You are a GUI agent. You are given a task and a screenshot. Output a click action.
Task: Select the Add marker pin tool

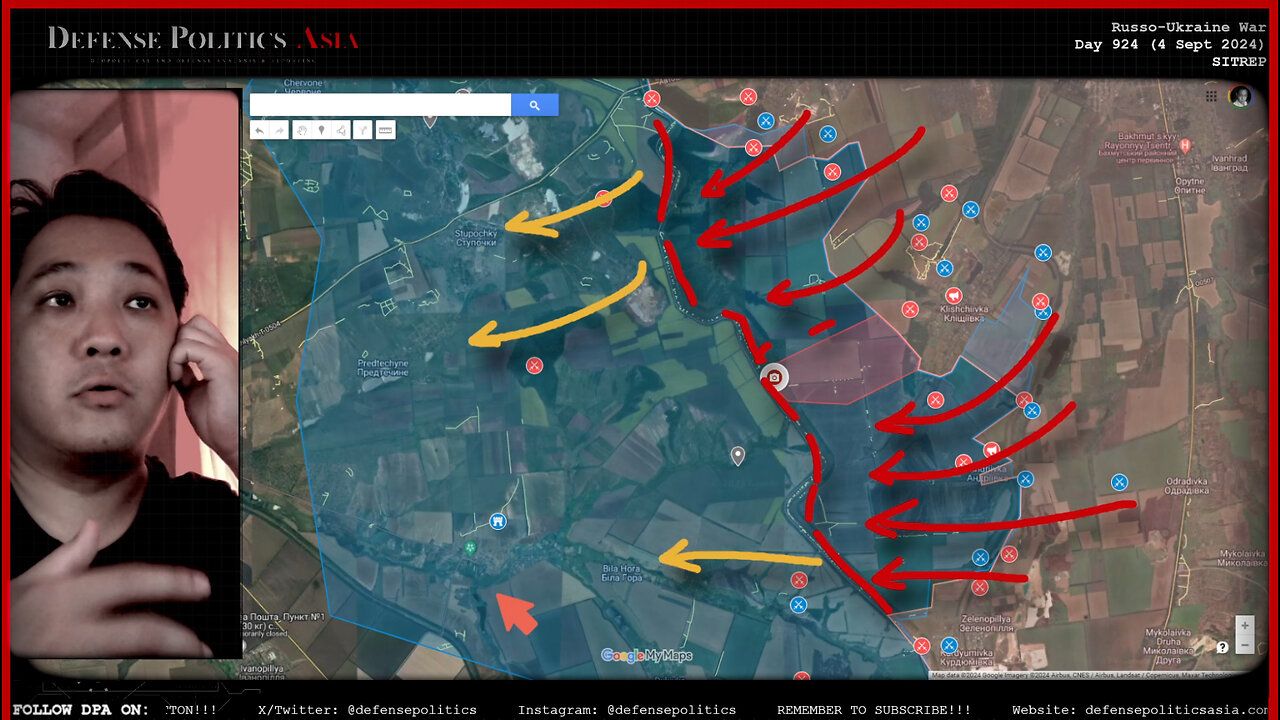pyautogui.click(x=321, y=130)
